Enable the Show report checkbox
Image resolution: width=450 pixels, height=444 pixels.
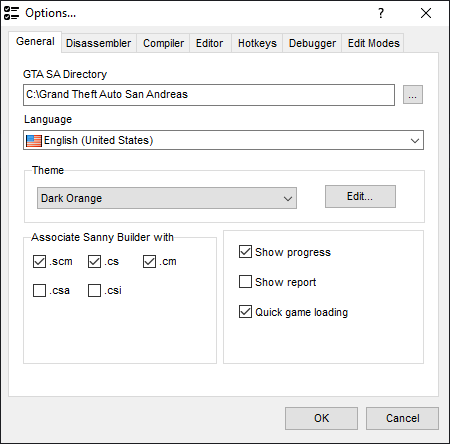click(245, 282)
